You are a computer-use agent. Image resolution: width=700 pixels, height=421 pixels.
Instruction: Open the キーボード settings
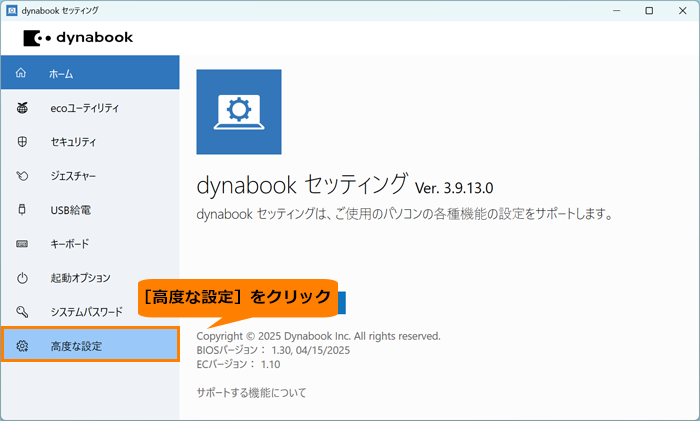pyautogui.click(x=90, y=244)
